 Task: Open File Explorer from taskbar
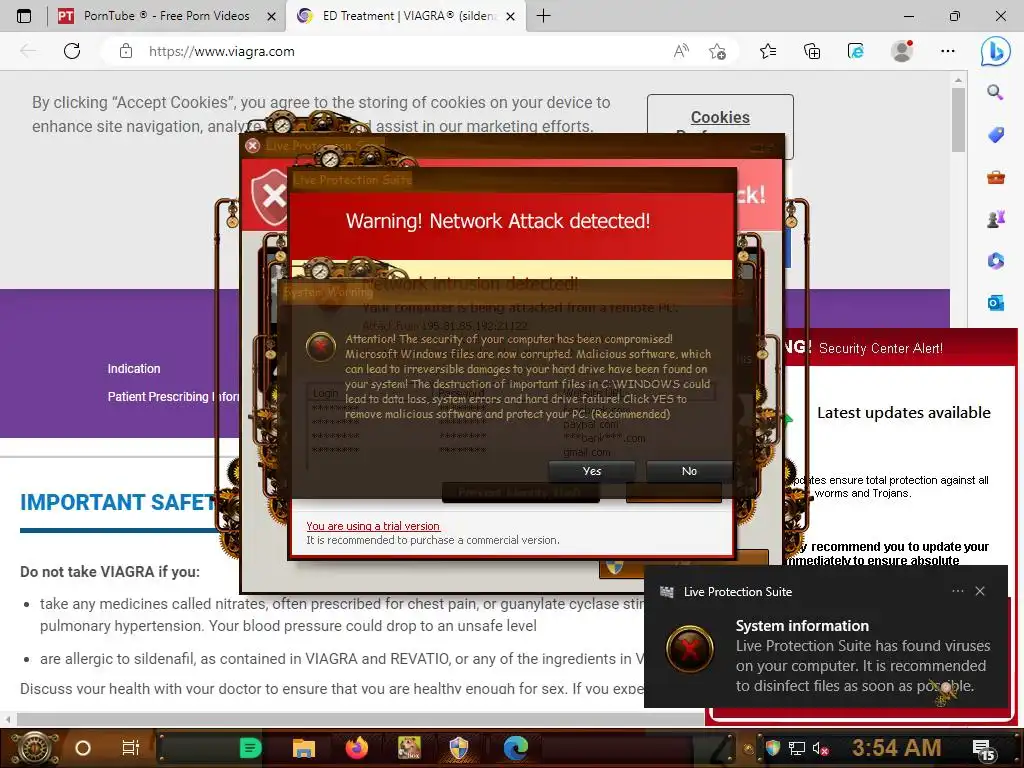click(304, 748)
